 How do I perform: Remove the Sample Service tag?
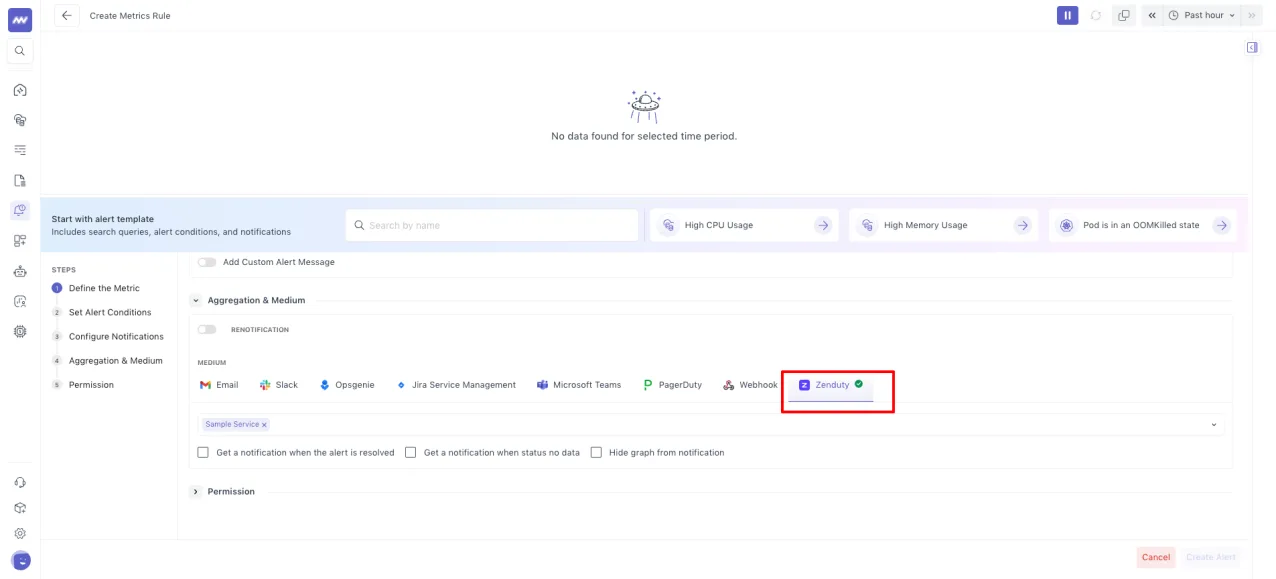pos(264,425)
